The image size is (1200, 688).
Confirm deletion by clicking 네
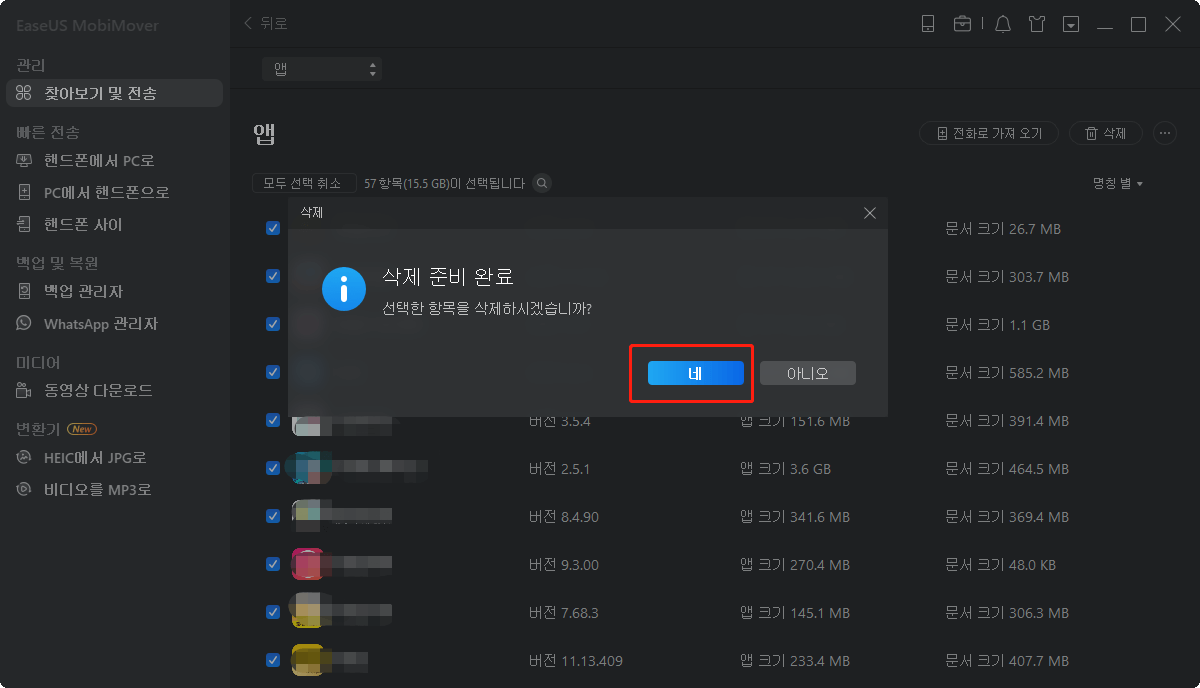tap(695, 373)
